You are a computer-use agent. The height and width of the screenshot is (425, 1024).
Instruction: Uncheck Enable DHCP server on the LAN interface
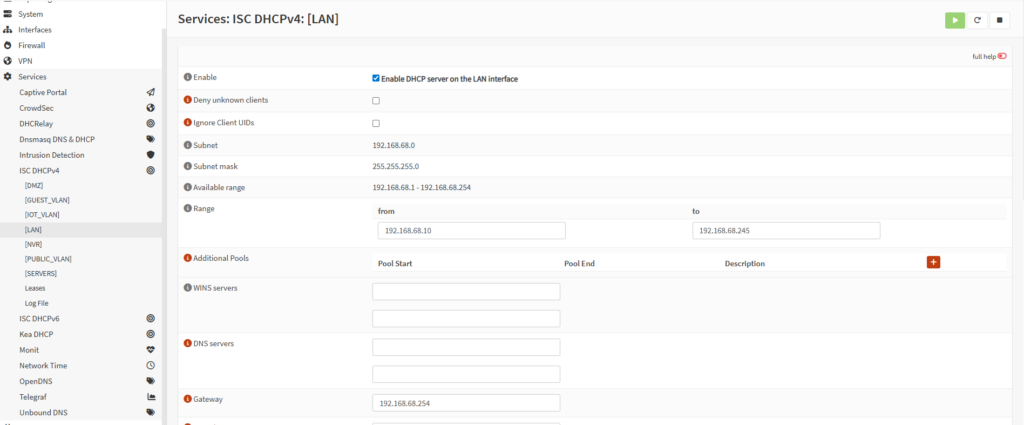376,78
